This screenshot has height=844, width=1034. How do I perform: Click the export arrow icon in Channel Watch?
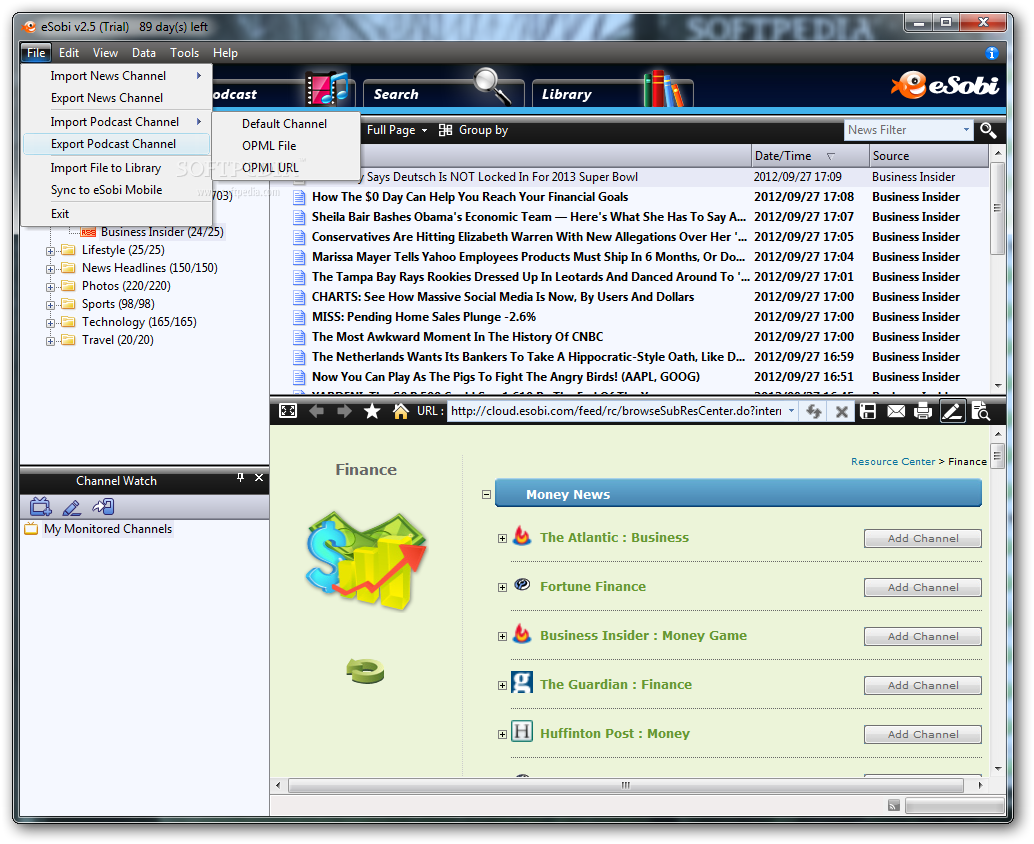coord(104,506)
